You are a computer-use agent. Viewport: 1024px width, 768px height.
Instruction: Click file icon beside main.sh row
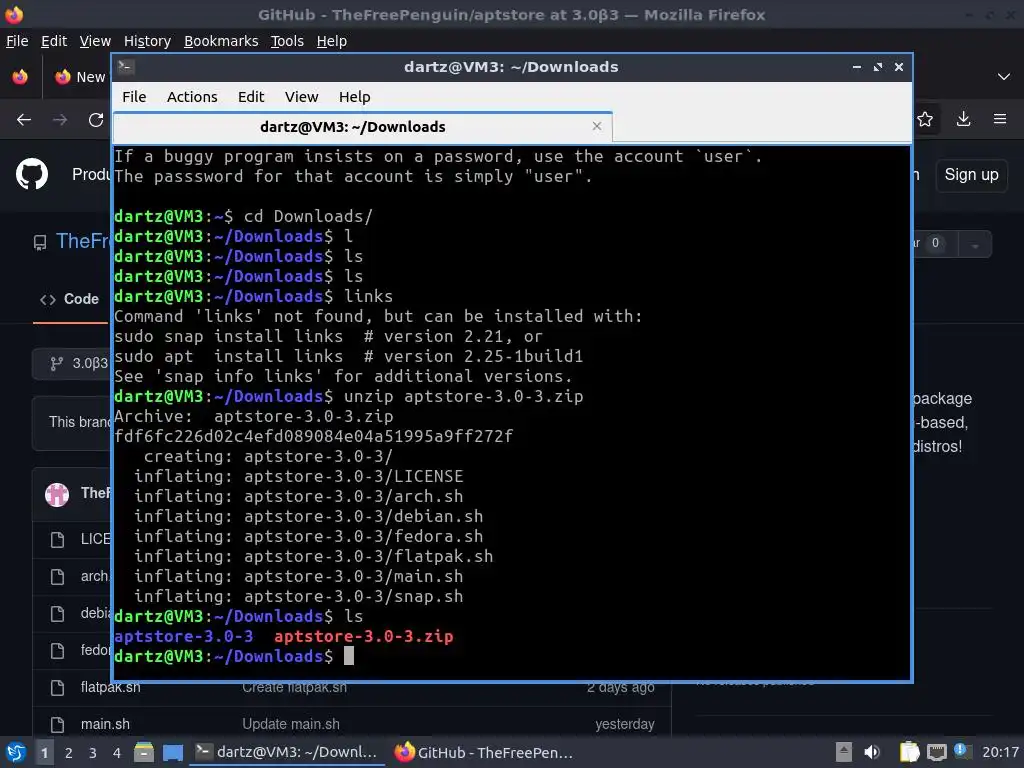(57, 724)
